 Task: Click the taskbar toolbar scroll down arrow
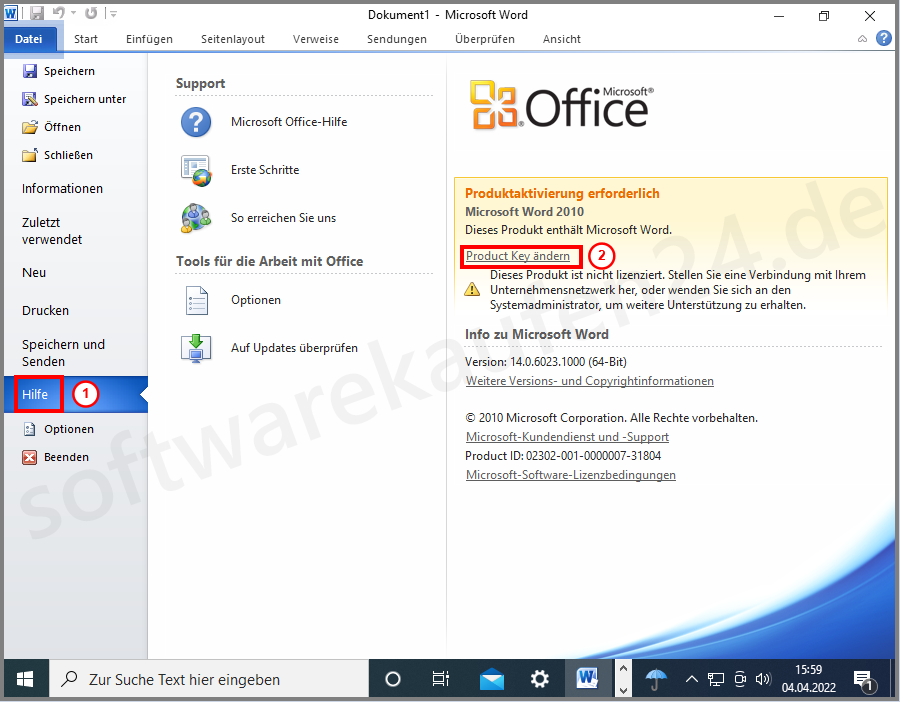click(x=623, y=690)
